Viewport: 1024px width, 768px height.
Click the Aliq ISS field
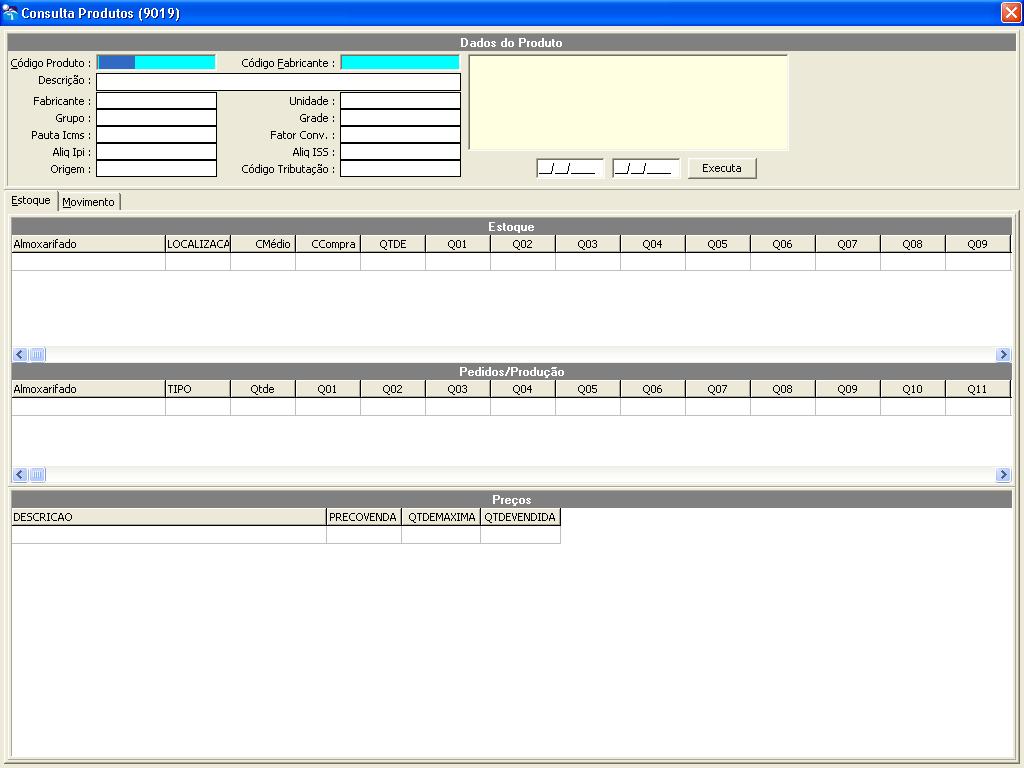[x=400, y=152]
